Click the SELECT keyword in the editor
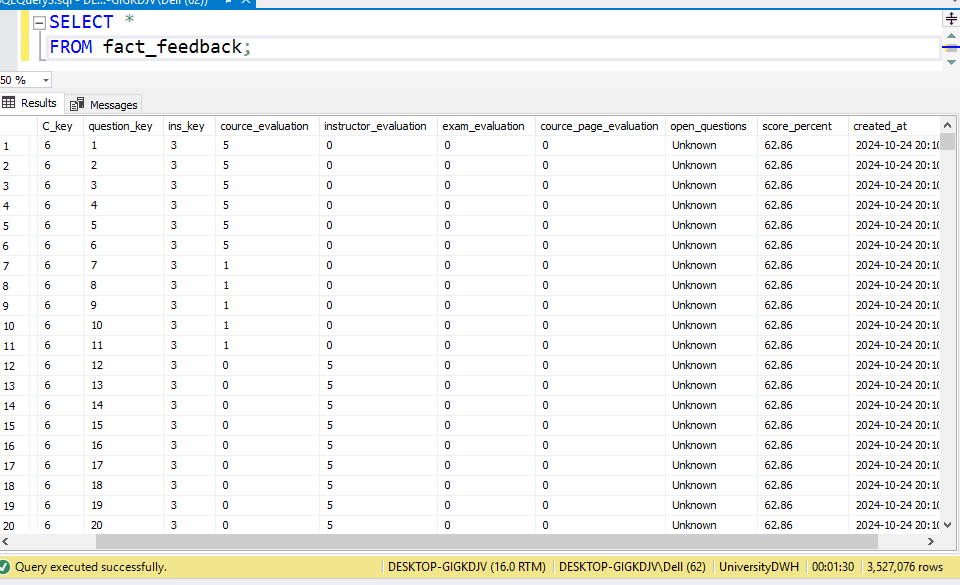The image size is (960, 585). pos(81,22)
